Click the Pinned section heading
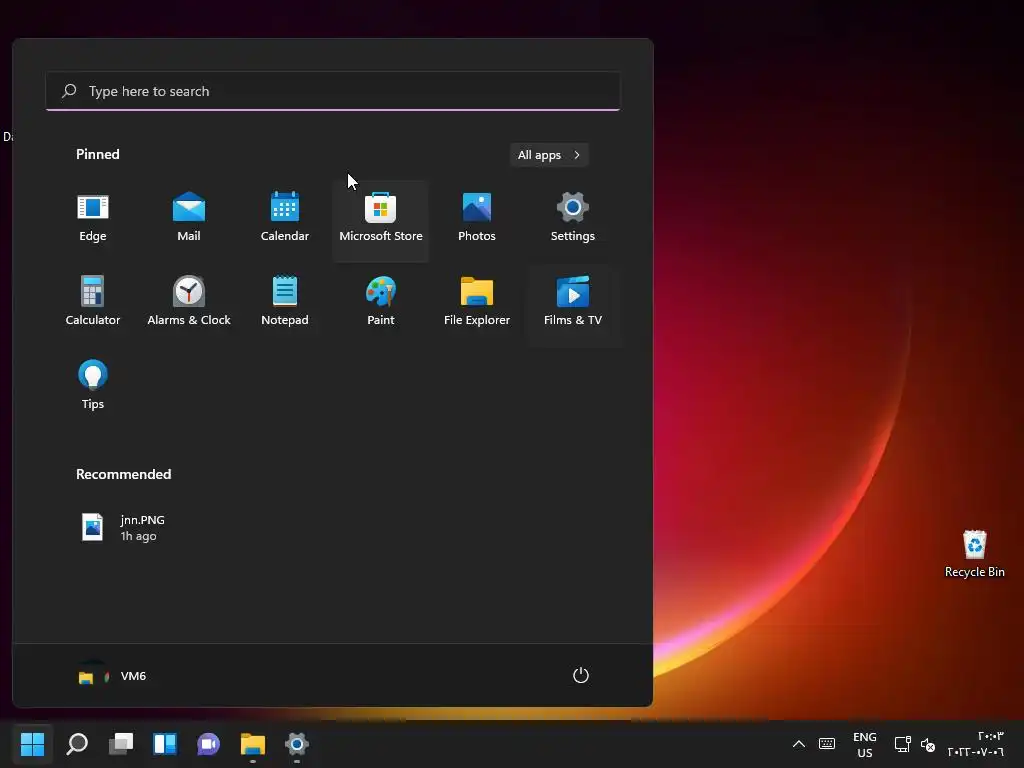 pos(97,154)
